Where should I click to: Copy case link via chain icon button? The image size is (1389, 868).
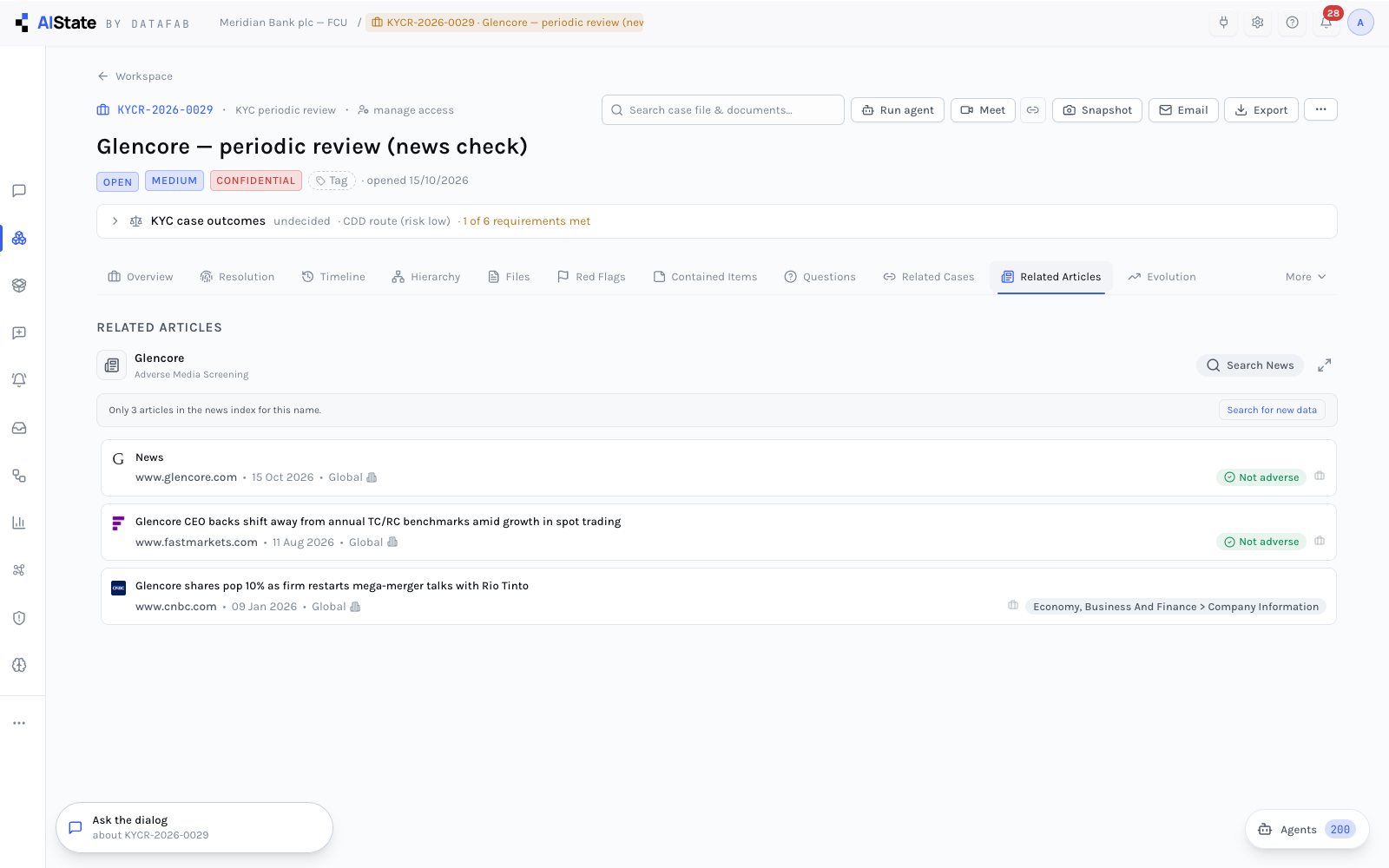pyautogui.click(x=1033, y=110)
